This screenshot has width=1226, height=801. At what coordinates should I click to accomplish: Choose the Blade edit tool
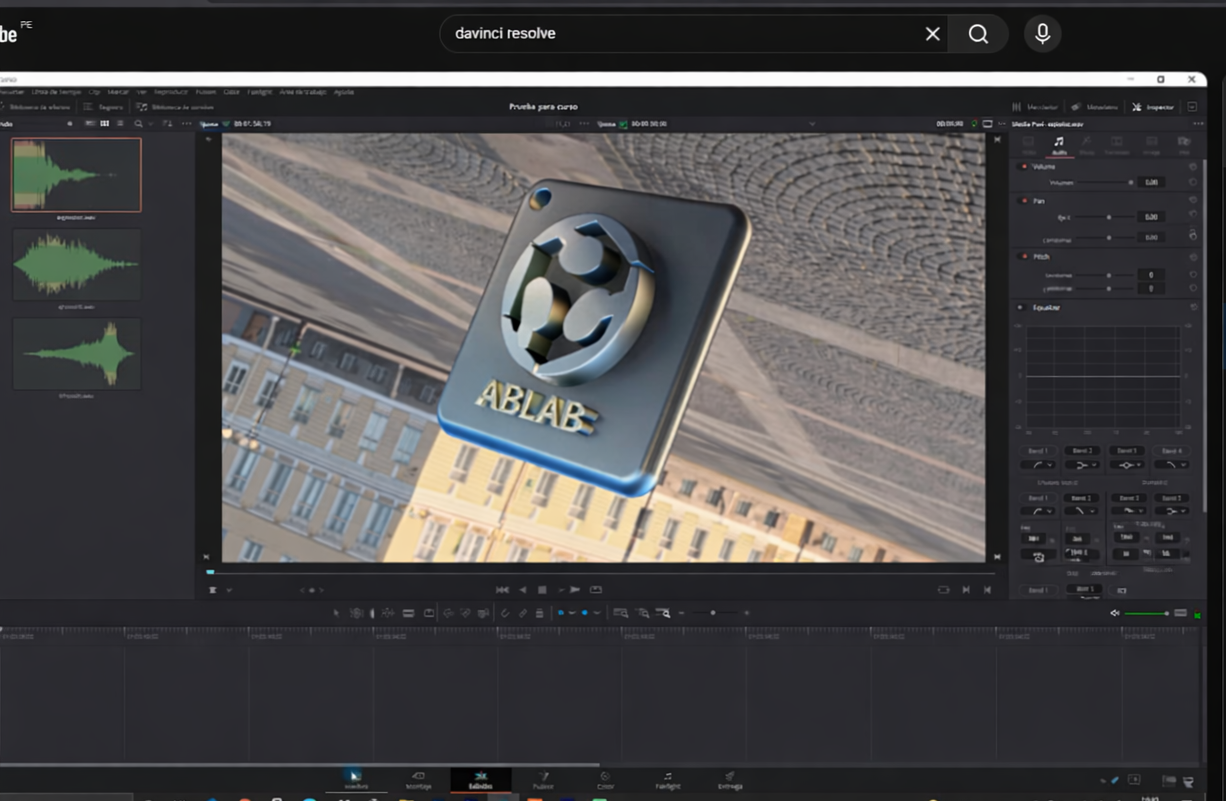388,612
